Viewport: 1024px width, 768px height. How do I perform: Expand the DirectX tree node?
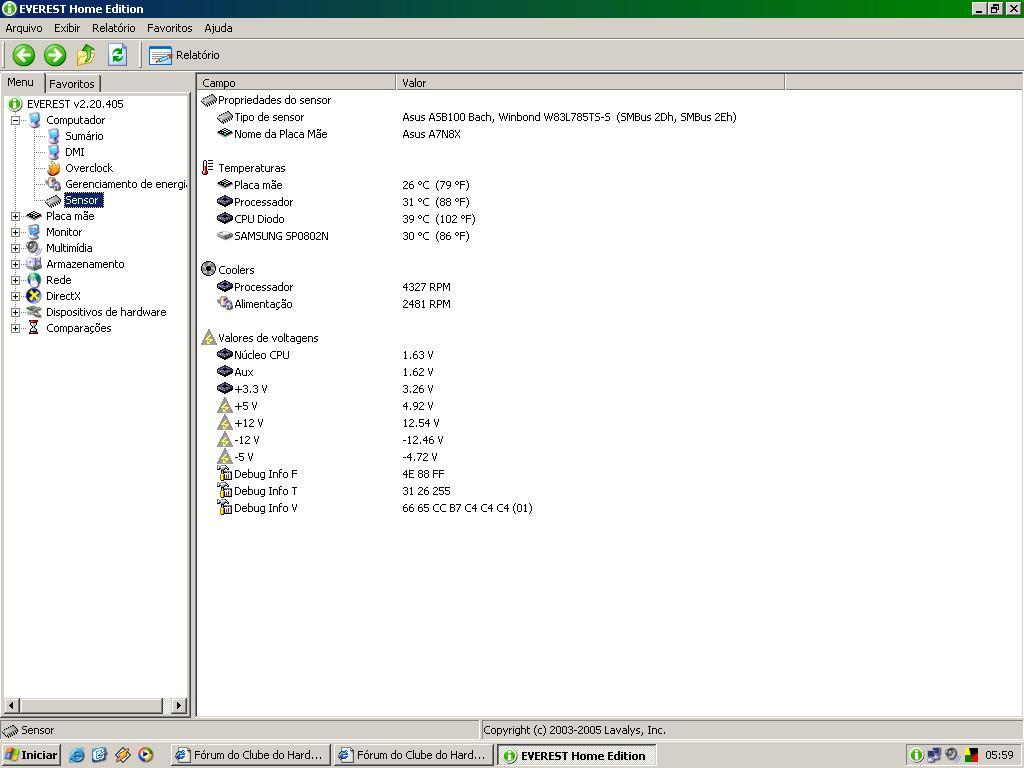pos(16,296)
